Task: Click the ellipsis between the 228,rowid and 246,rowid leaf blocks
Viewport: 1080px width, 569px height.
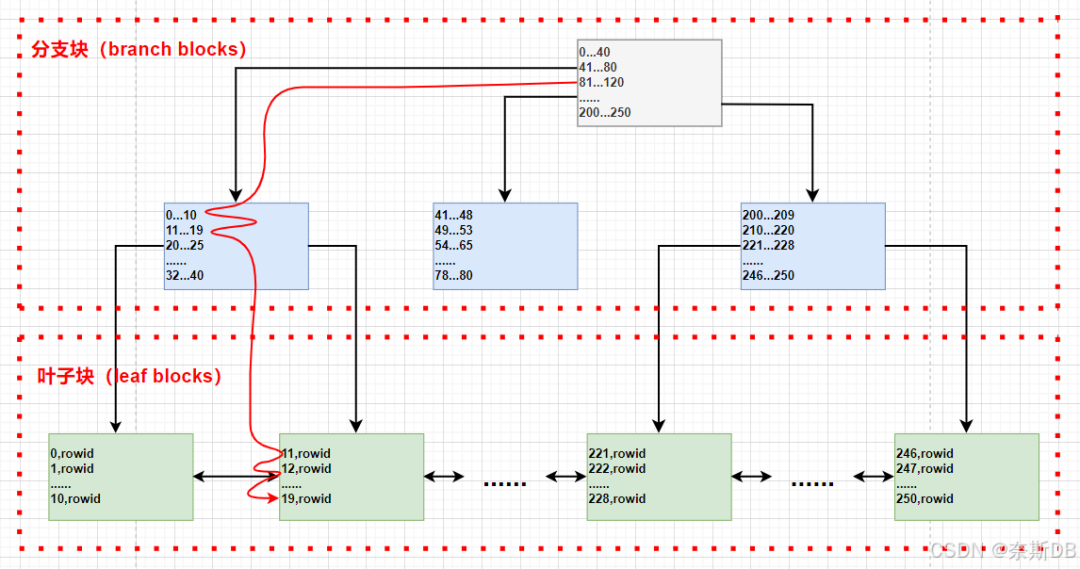Action: pos(813,484)
